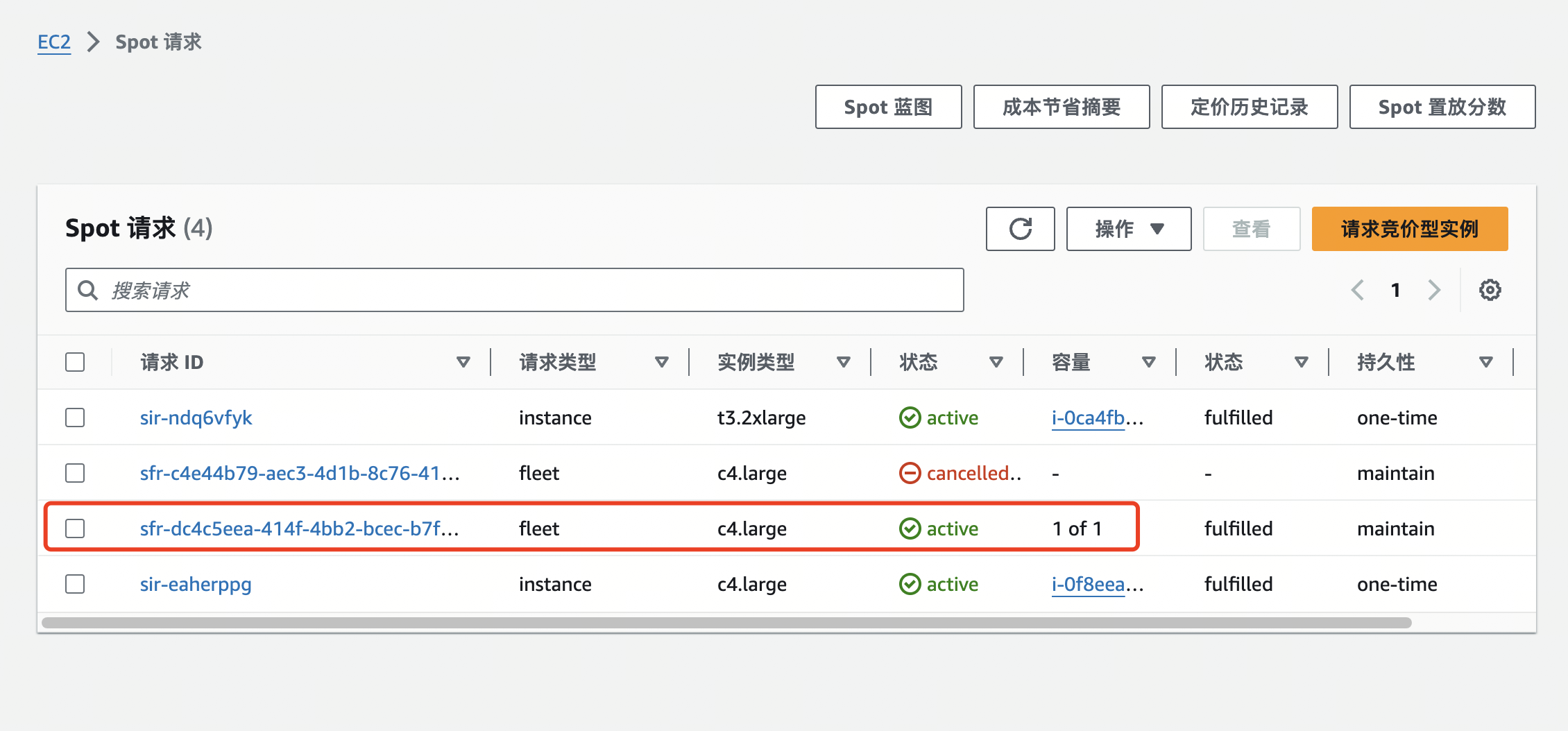This screenshot has width=1568, height=731.
Task: Sort by 请求类型 column arrow
Action: click(661, 362)
